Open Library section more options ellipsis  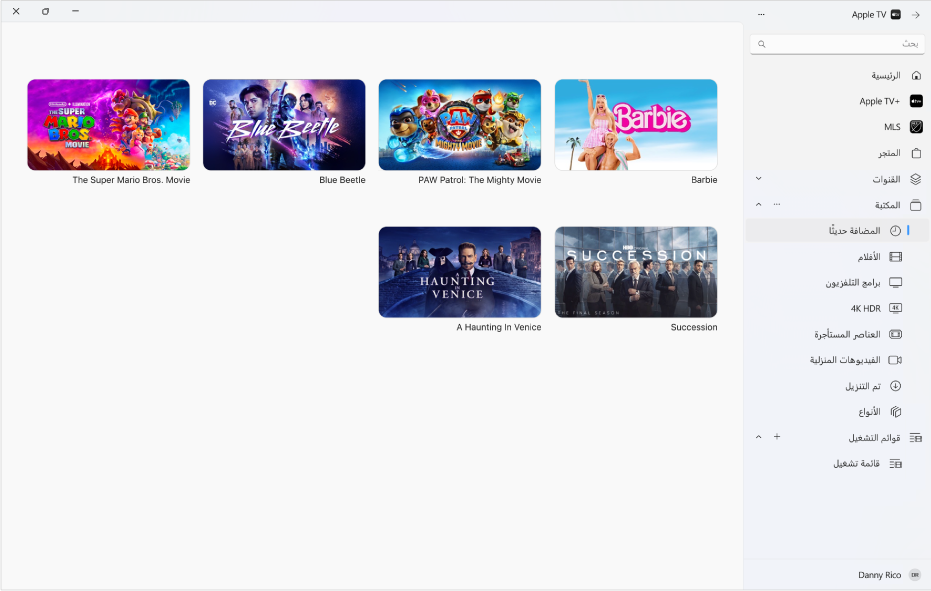[777, 204]
